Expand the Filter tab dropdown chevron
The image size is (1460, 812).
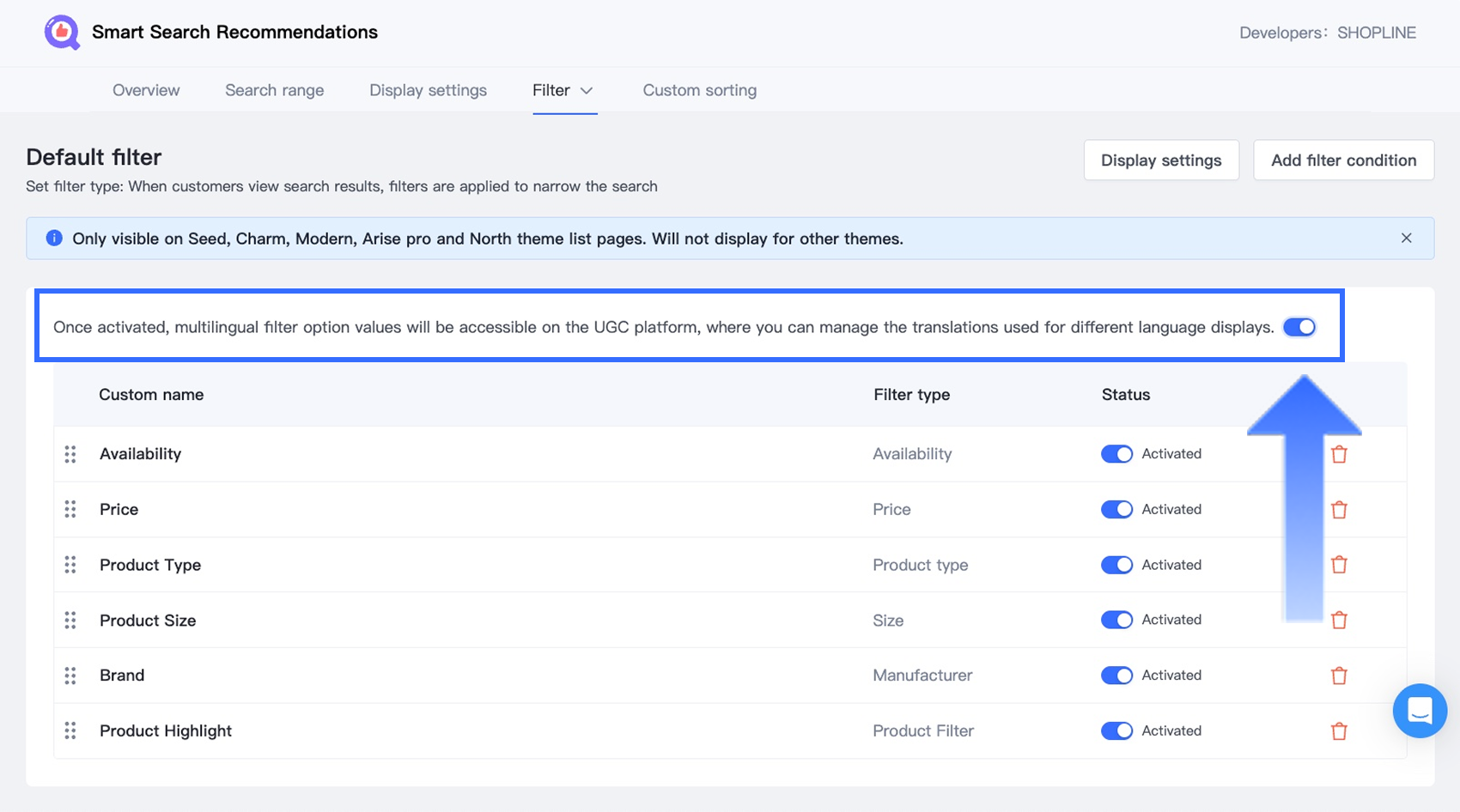(587, 91)
